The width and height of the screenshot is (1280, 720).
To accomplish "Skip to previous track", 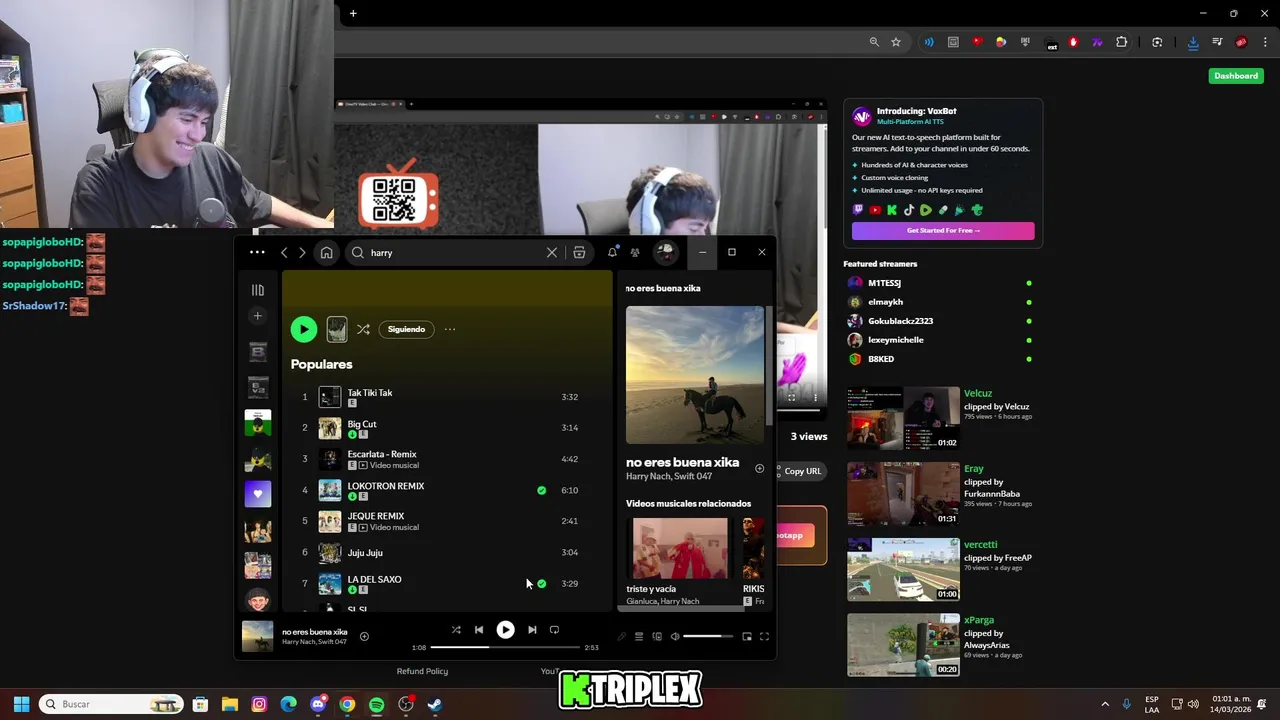I will click(x=479, y=630).
